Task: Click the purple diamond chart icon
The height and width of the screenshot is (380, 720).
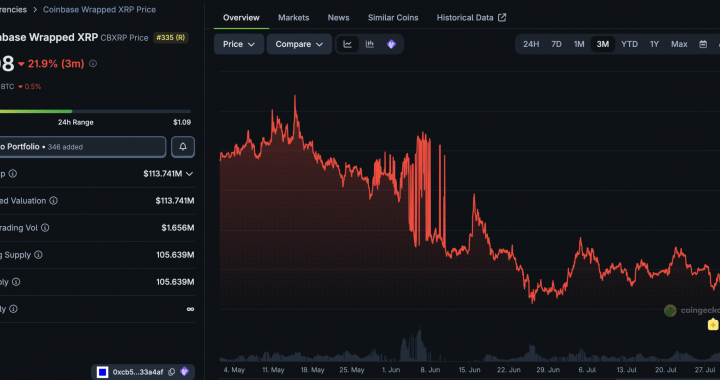Action: (391, 44)
